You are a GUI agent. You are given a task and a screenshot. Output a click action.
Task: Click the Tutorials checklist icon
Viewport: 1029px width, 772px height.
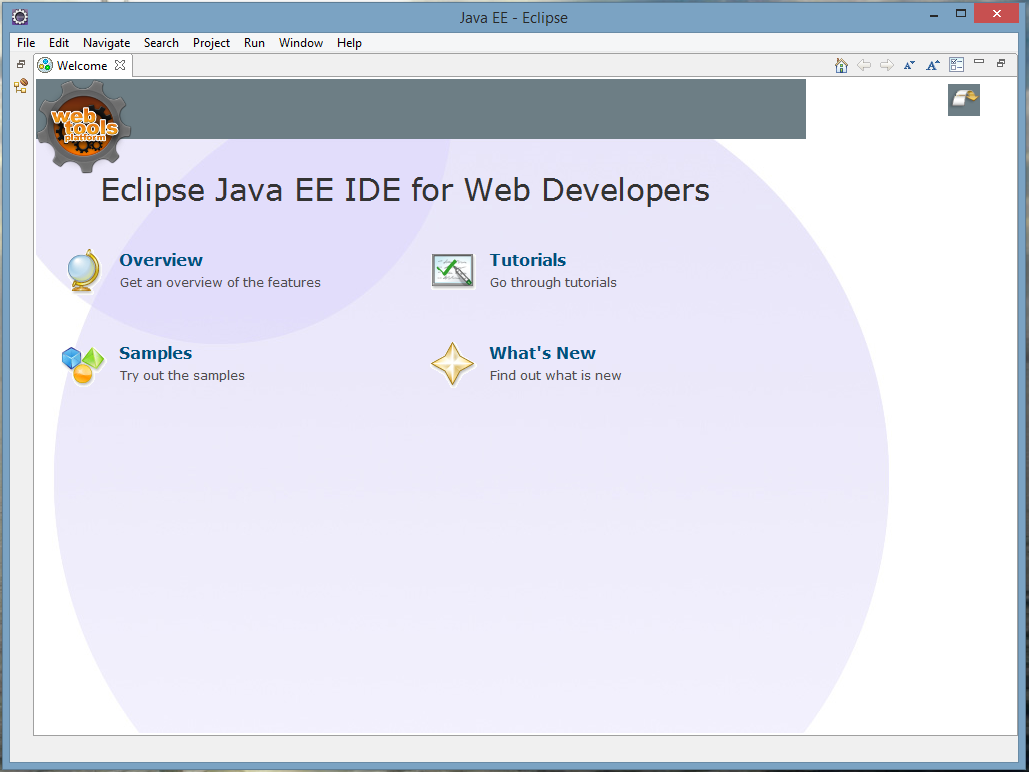453,270
